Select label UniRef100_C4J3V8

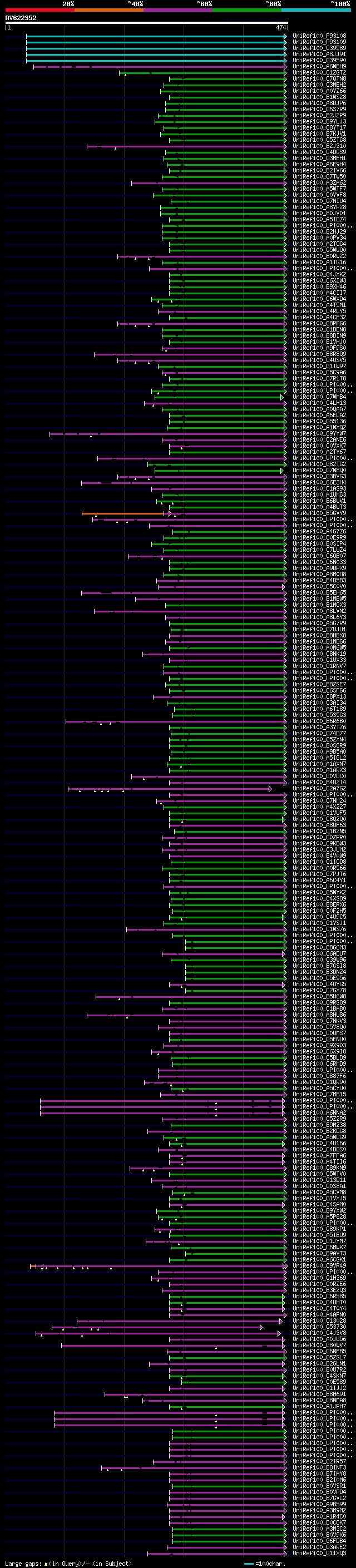319,1333
